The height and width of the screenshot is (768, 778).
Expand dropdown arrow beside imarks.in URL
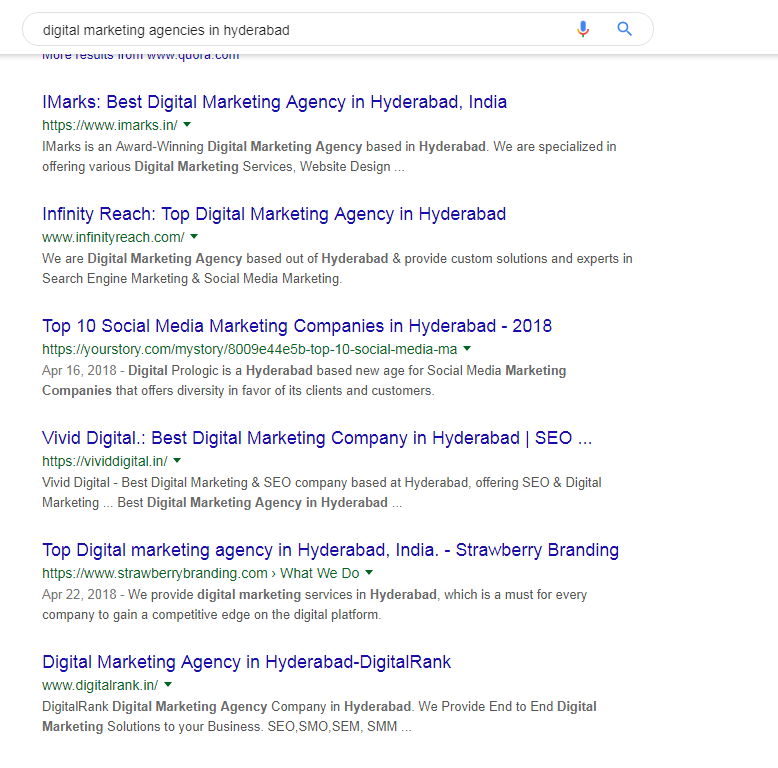click(187, 125)
